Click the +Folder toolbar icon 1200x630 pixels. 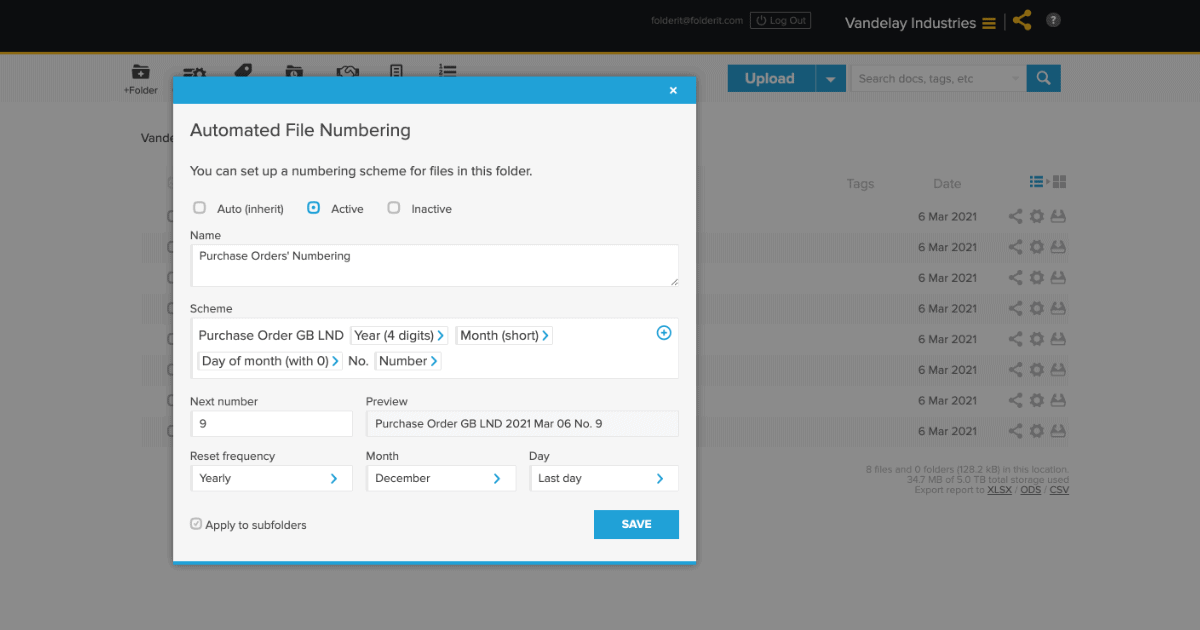click(141, 79)
